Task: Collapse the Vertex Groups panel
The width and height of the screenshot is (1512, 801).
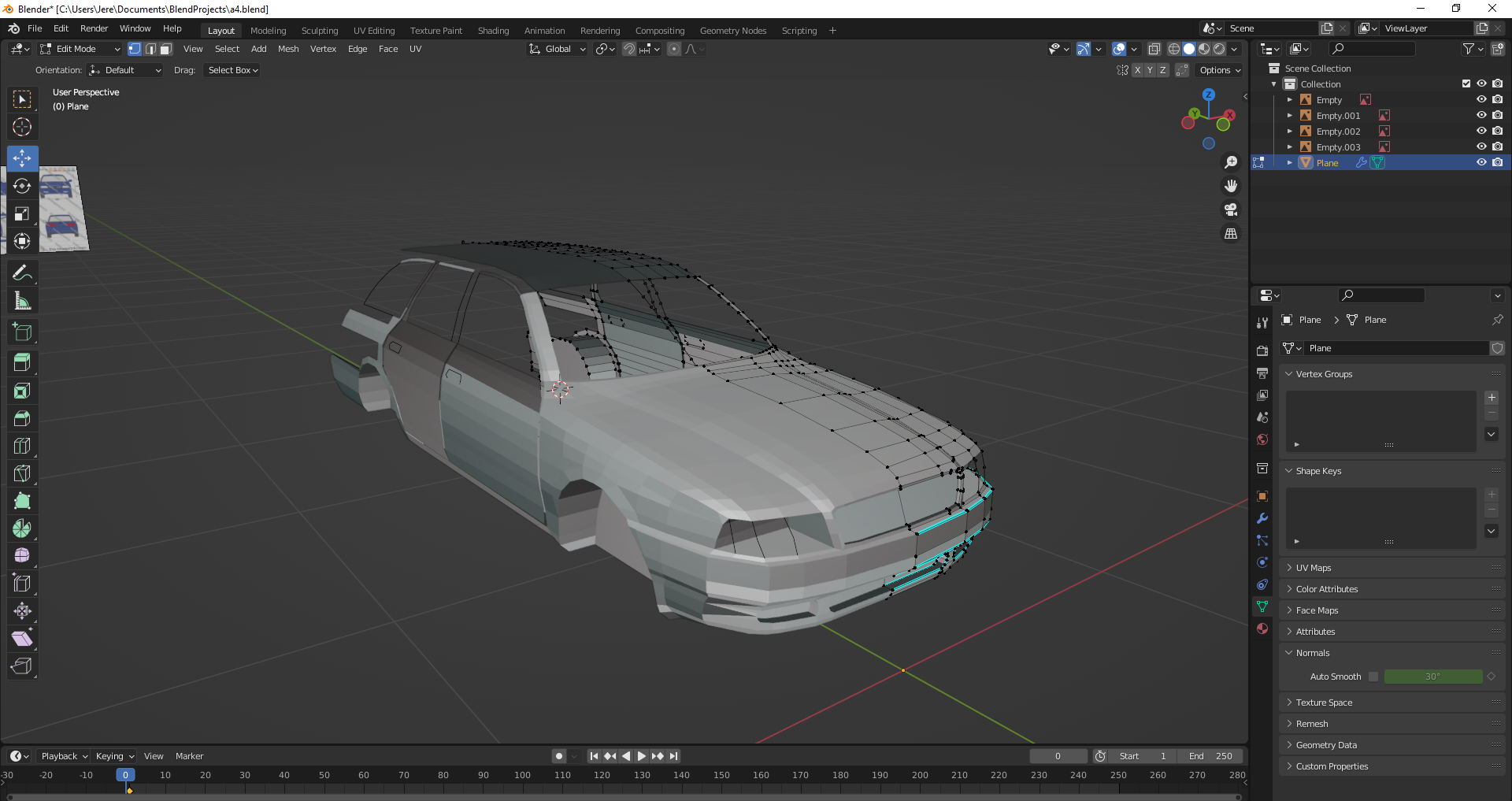Action: click(x=1324, y=374)
